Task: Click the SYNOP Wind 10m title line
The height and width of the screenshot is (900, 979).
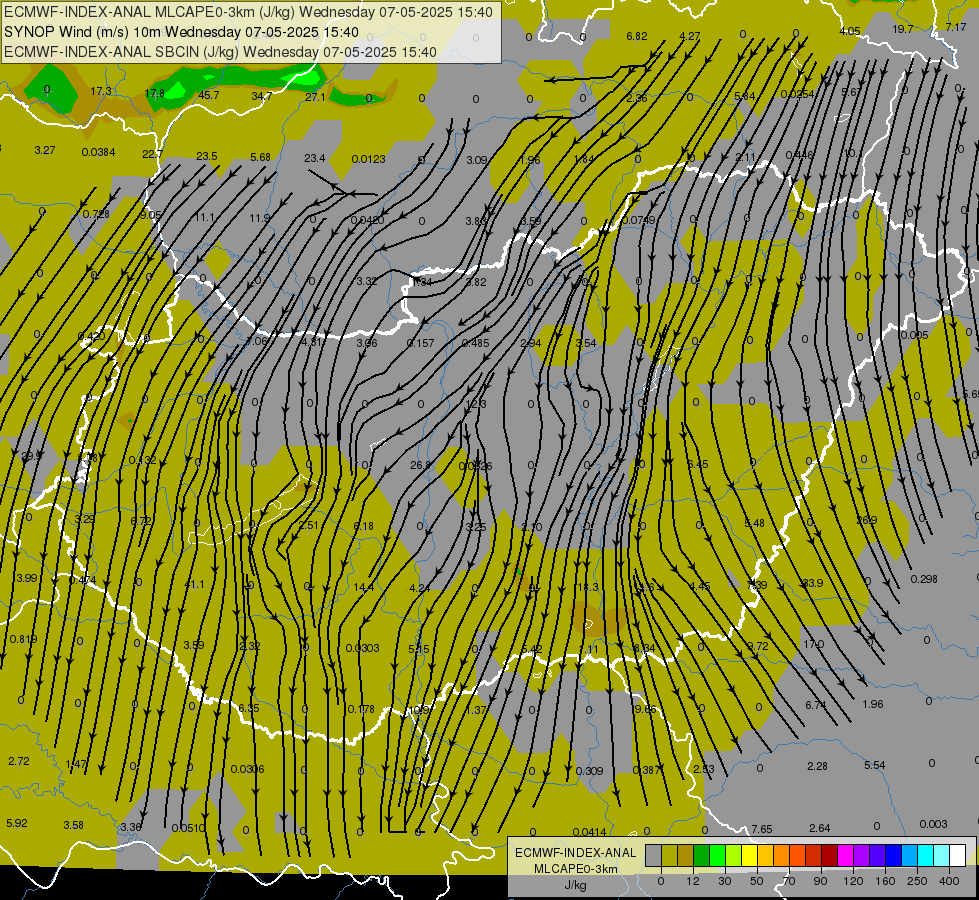Action: coord(181,32)
